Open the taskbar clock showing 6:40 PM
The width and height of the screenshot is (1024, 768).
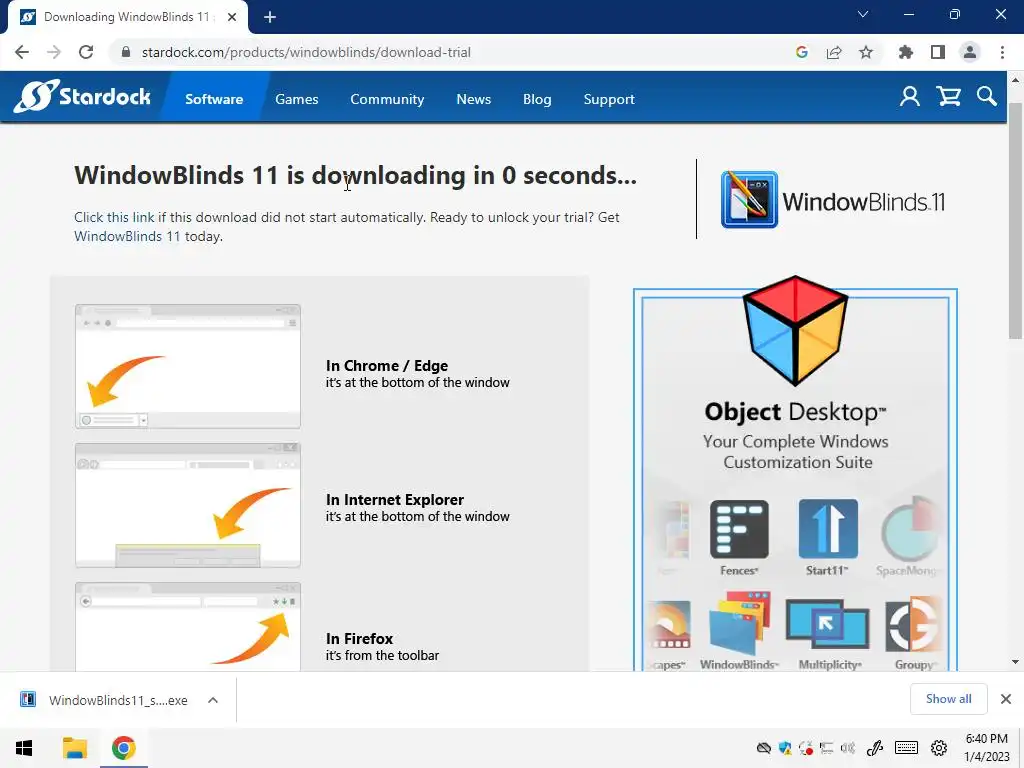pyautogui.click(x=987, y=748)
